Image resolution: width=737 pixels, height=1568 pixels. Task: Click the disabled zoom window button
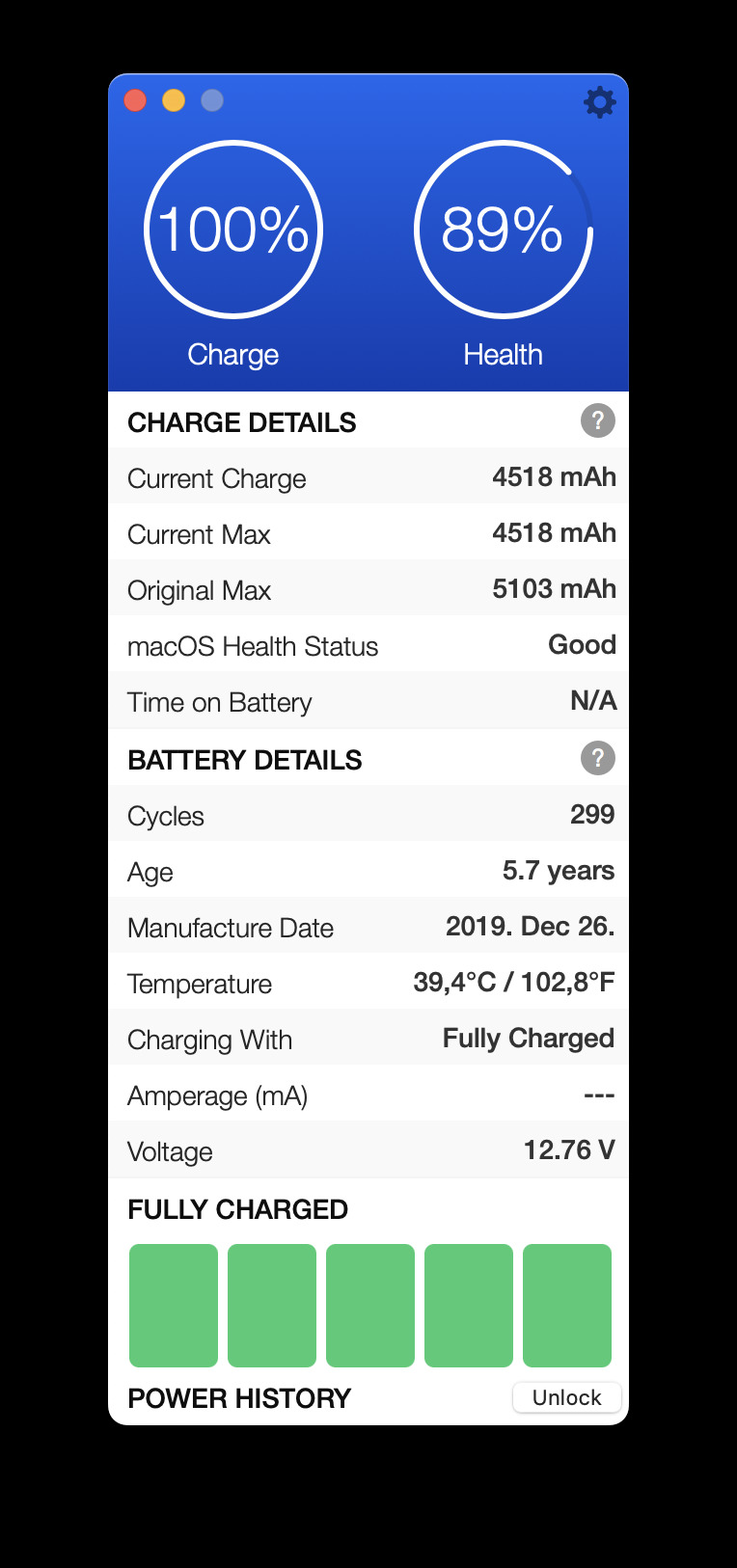coord(212,100)
